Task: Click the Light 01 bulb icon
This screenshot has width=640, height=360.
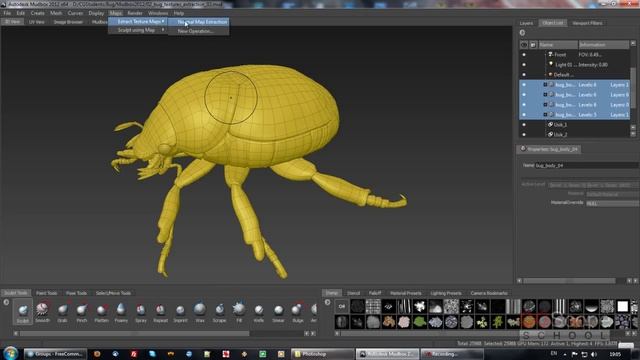Action: pos(551,64)
